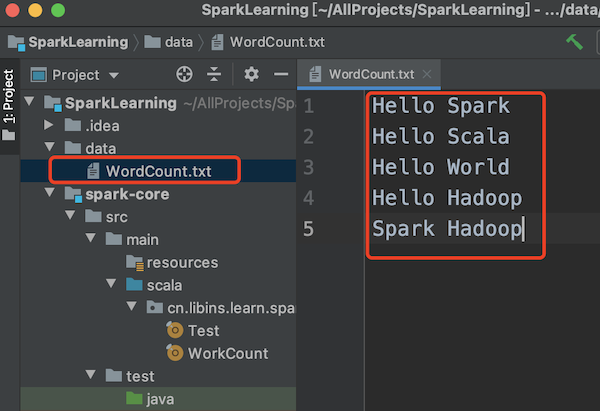Switch to the WordCount.txt editor tab

click(x=370, y=75)
